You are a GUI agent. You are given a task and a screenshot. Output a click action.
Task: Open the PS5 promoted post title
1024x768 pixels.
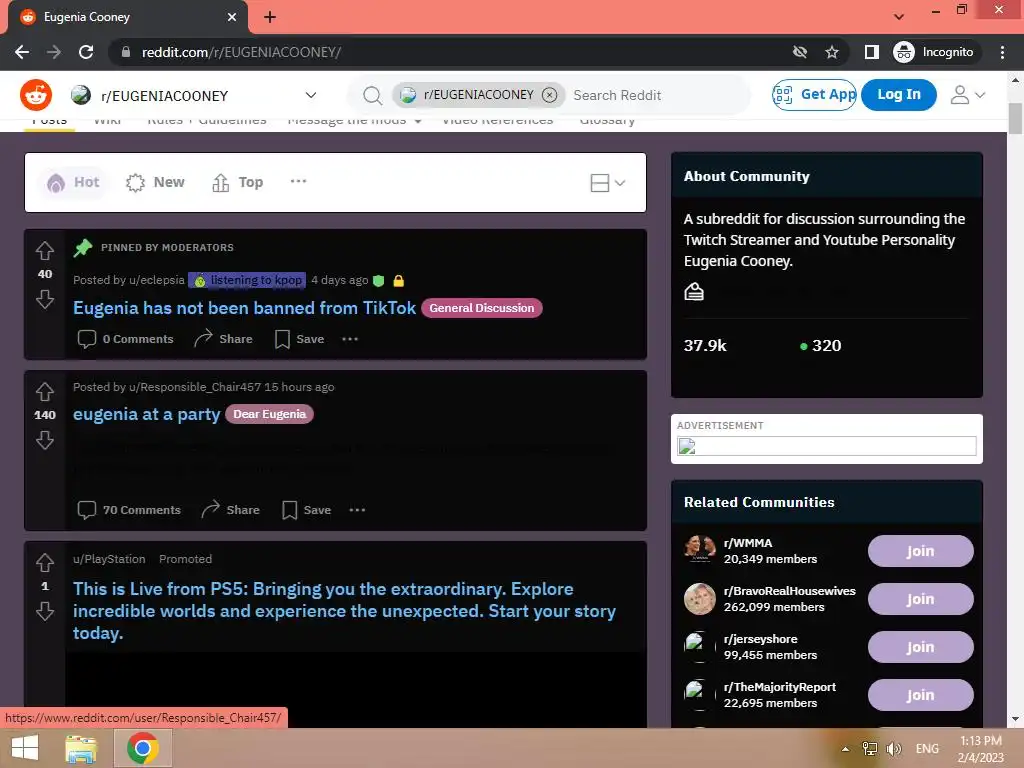tap(344, 611)
